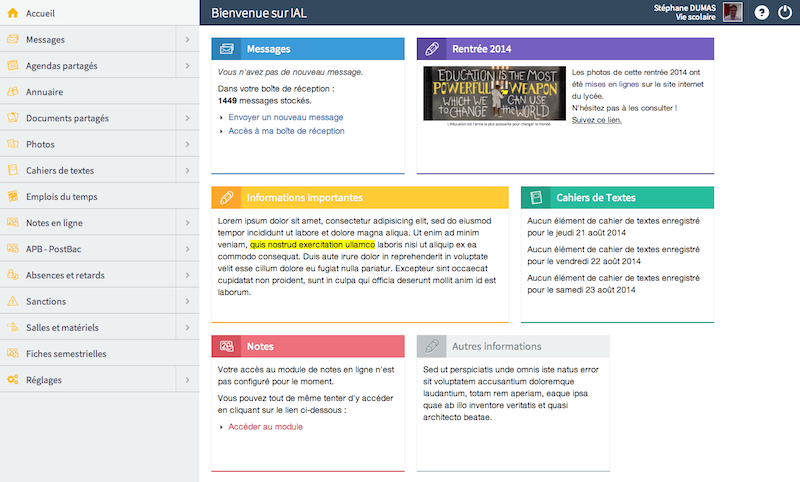The image size is (800, 482).
Task: Follow the Accéder au module link
Action: [265, 427]
